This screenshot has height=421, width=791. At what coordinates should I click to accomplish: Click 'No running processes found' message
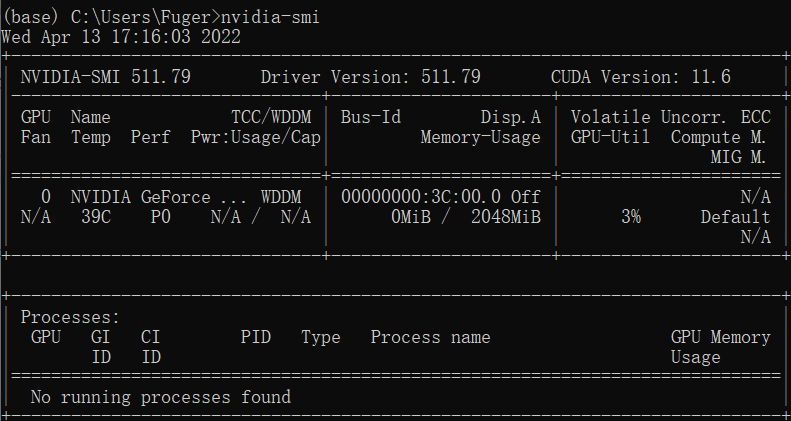[x=160, y=397]
